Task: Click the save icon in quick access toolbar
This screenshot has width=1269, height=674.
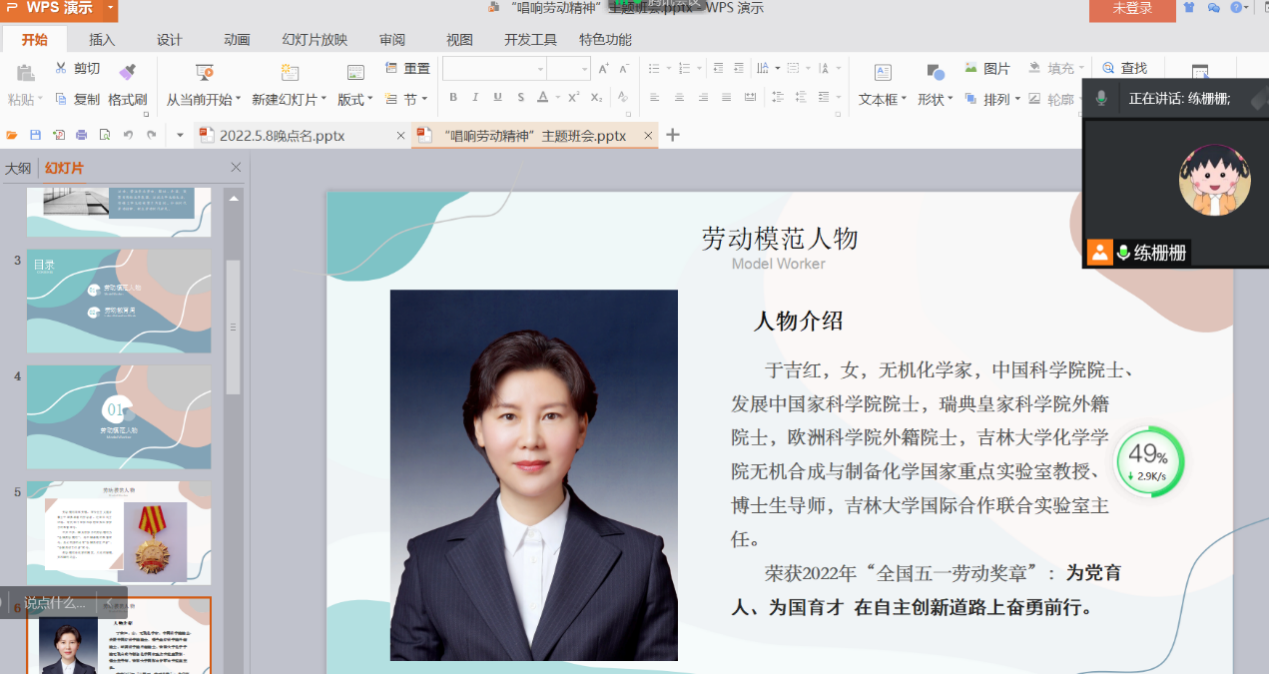Action: tap(35, 135)
